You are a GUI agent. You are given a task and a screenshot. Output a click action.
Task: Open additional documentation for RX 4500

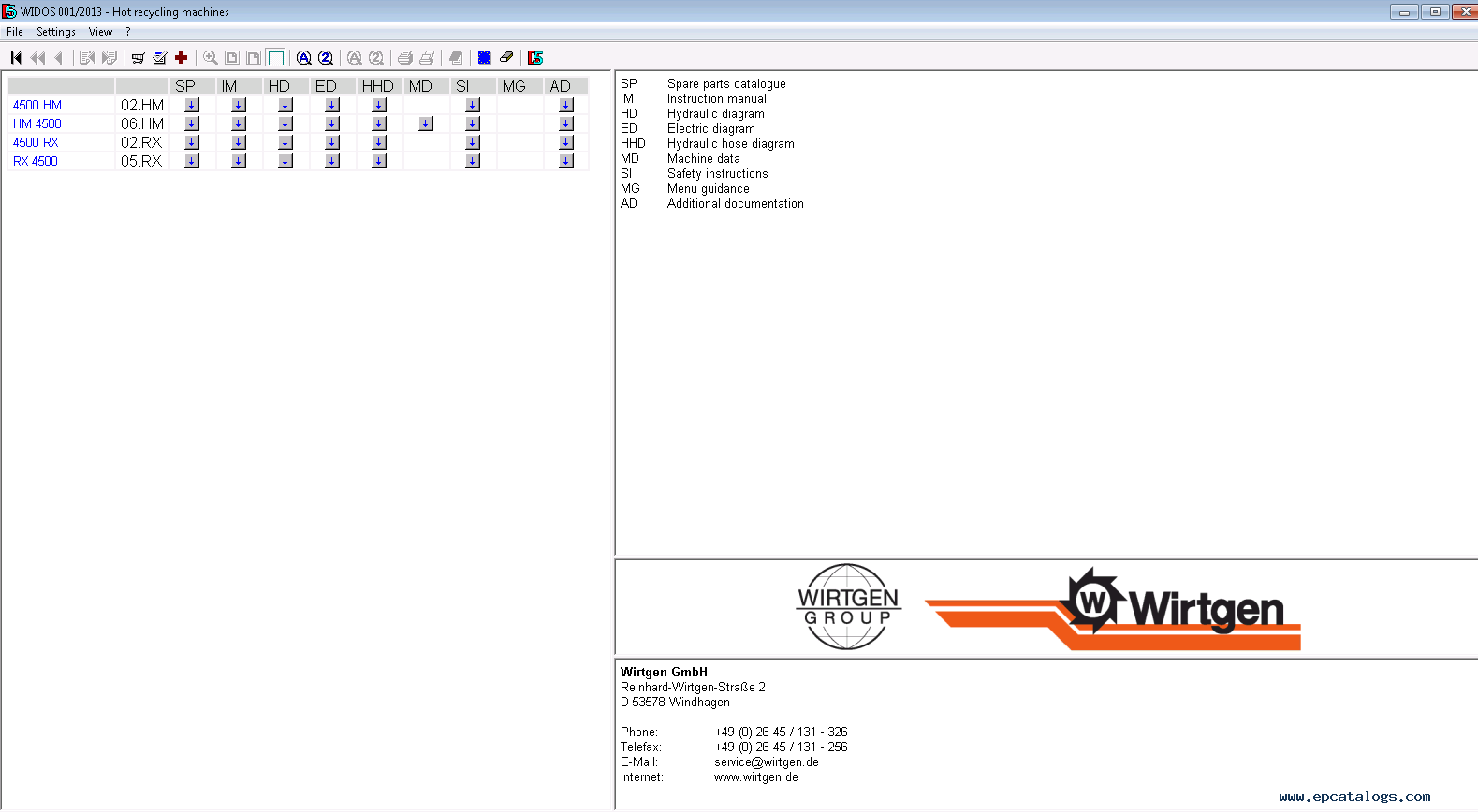566,161
